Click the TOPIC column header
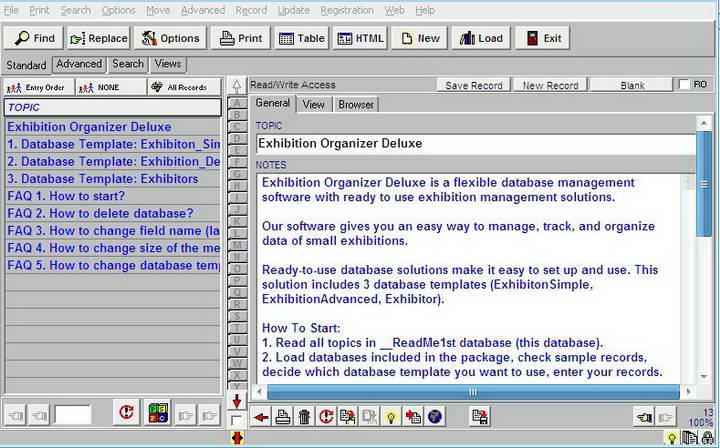Image resolution: width=720 pixels, height=448 pixels. coord(113,107)
